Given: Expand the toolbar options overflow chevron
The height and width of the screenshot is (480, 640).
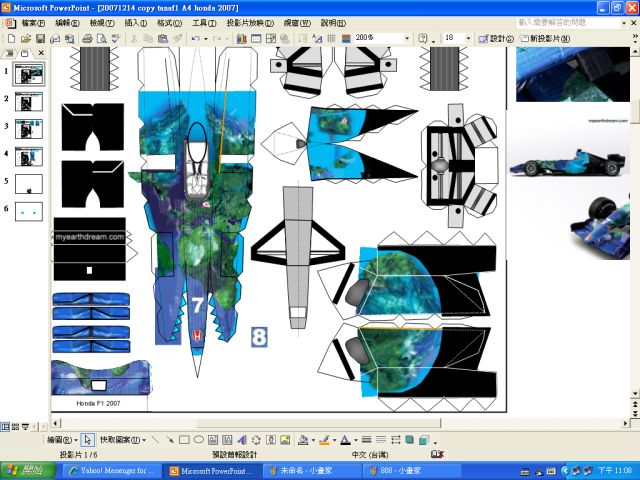Looking at the screenshot, I should tap(635, 38).
